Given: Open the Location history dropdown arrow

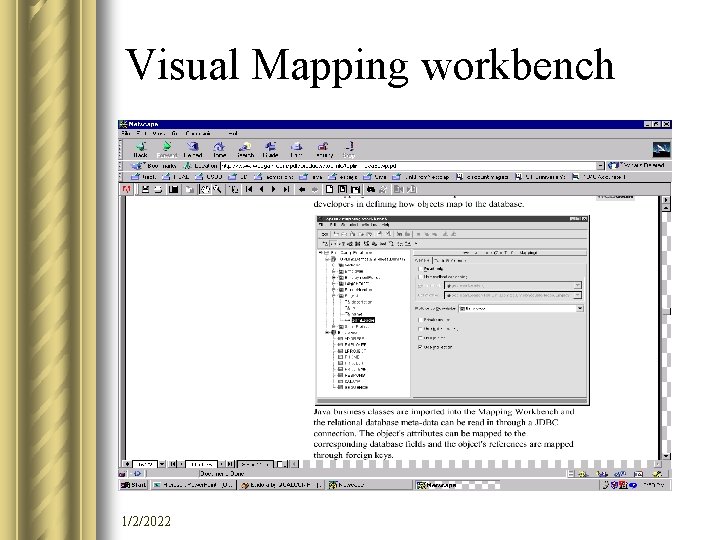Looking at the screenshot, I should (x=600, y=166).
